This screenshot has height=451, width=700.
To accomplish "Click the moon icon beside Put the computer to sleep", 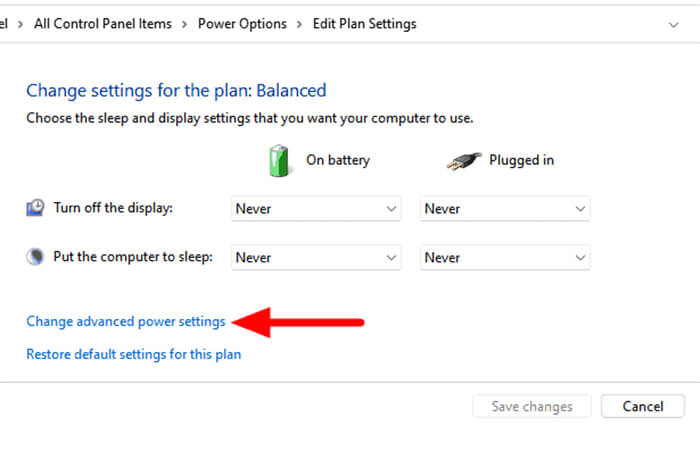I will click(35, 257).
